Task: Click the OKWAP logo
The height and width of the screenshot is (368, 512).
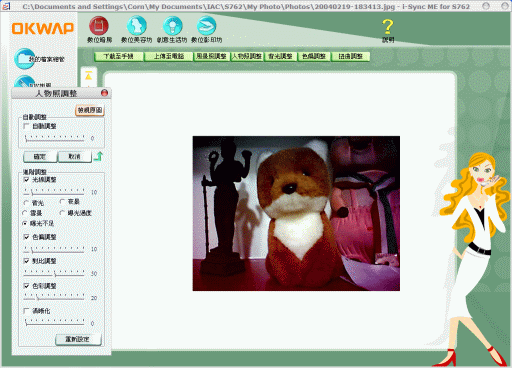Action: 43,29
